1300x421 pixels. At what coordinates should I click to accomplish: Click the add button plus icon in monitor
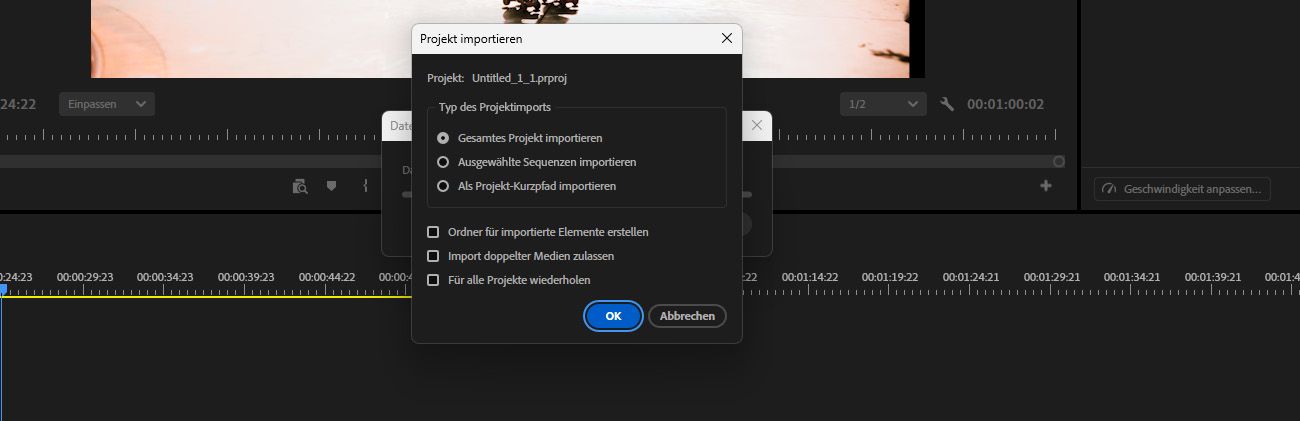coord(1046,186)
